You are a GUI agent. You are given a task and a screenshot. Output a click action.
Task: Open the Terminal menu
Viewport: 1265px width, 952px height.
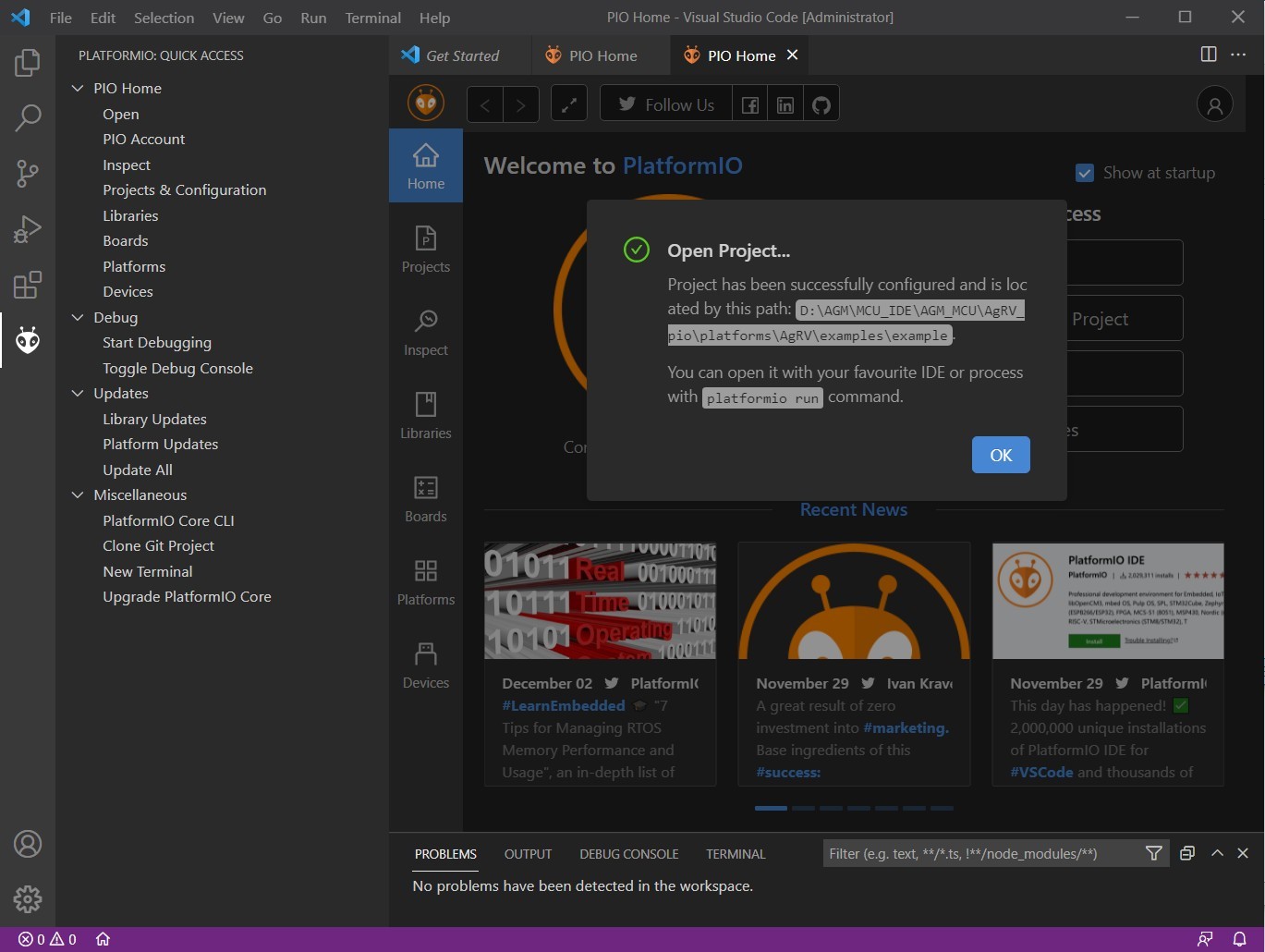[x=372, y=18]
